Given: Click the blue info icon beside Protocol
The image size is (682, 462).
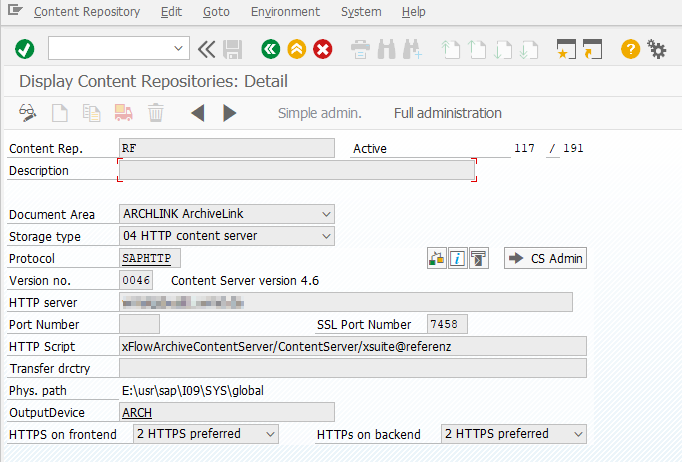Looking at the screenshot, I should (x=457, y=259).
